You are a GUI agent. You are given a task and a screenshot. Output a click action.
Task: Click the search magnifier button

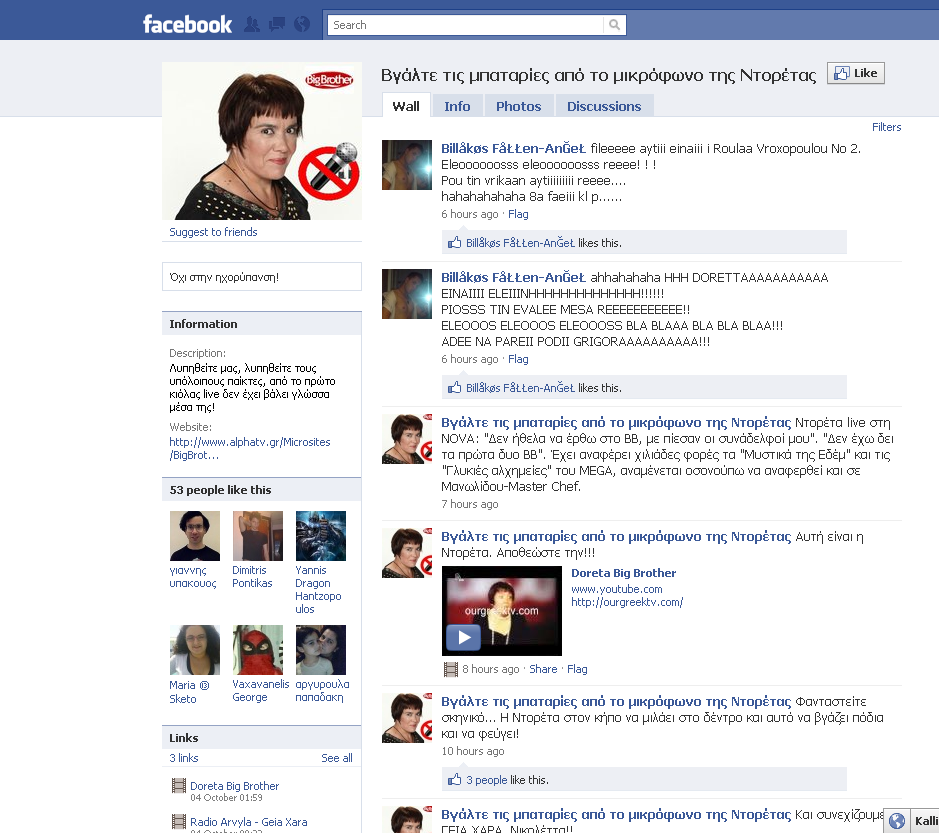tap(615, 25)
